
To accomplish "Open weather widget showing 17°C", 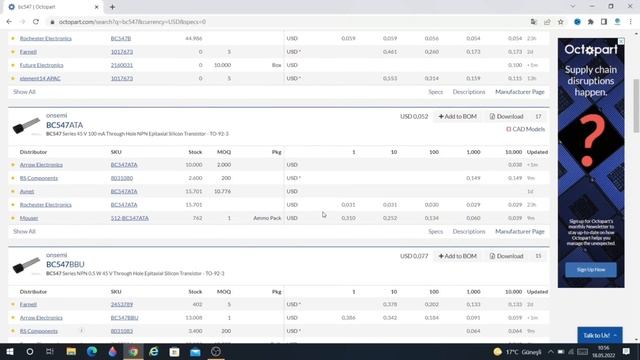I will (517, 351).
